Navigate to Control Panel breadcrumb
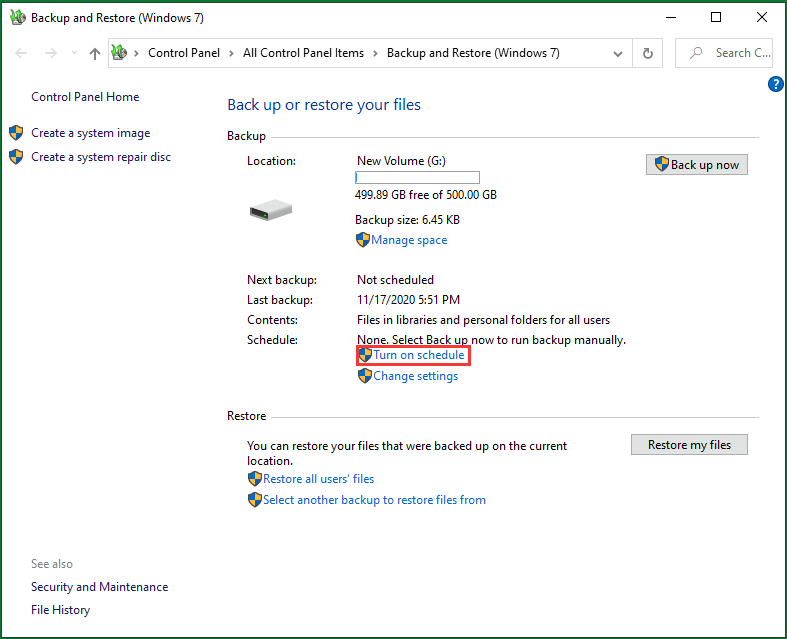The image size is (787, 639). pos(184,53)
